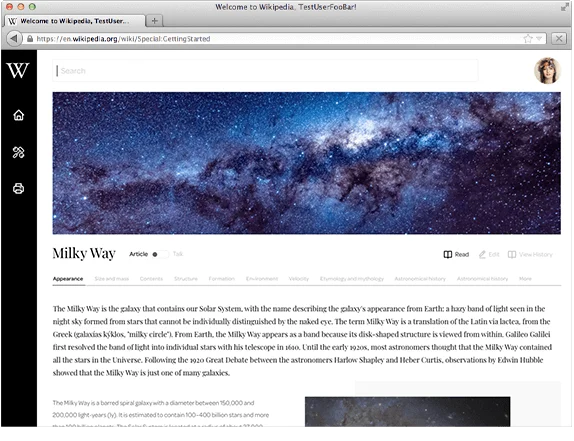Select the Article label beside the title
This screenshot has width=574, height=441.
tap(138, 254)
